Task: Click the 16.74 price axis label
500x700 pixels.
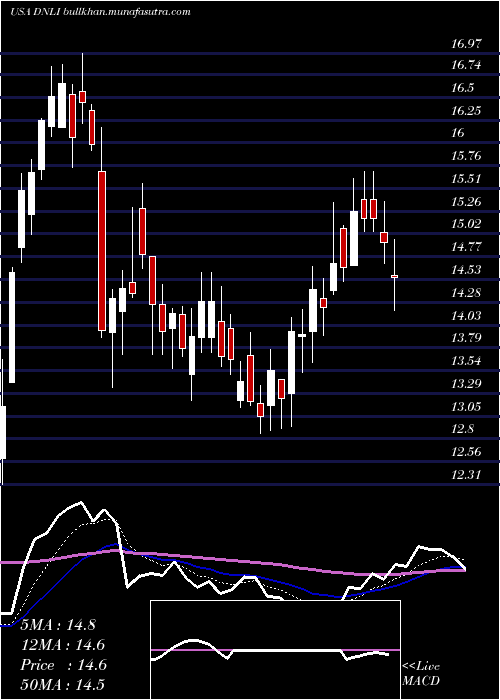Action: click(467, 65)
